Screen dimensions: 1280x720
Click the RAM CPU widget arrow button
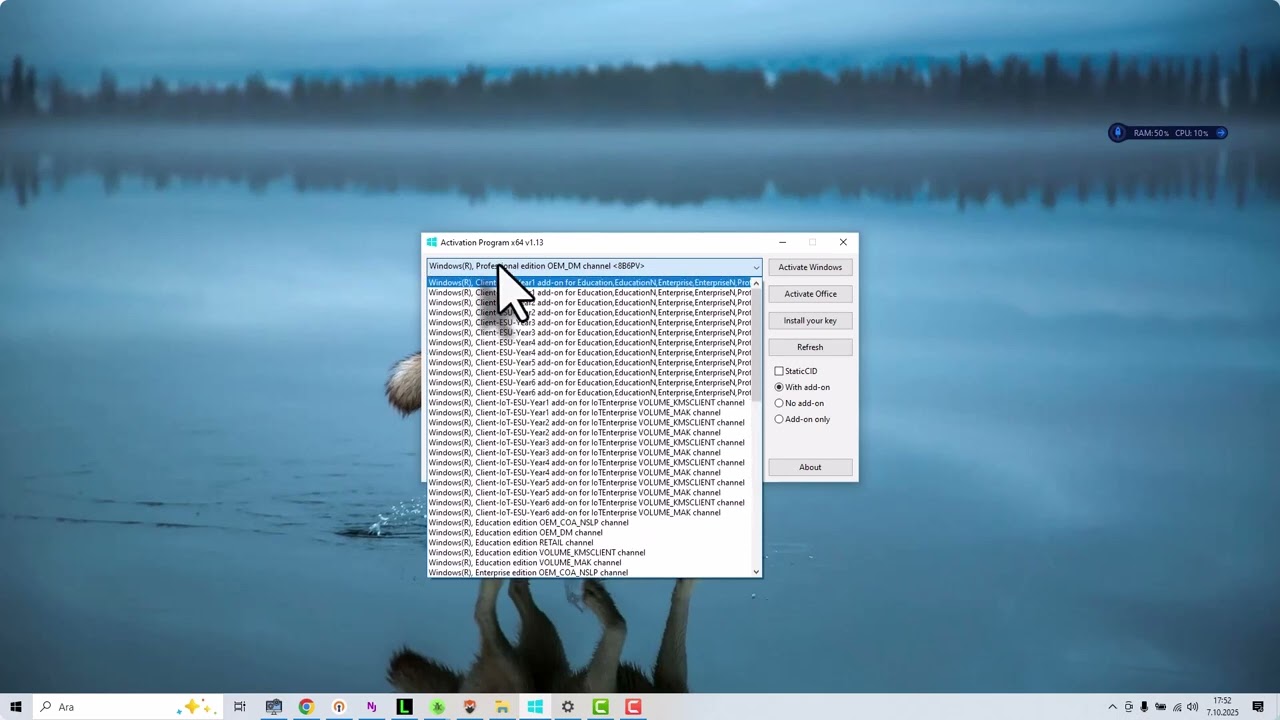1220,133
